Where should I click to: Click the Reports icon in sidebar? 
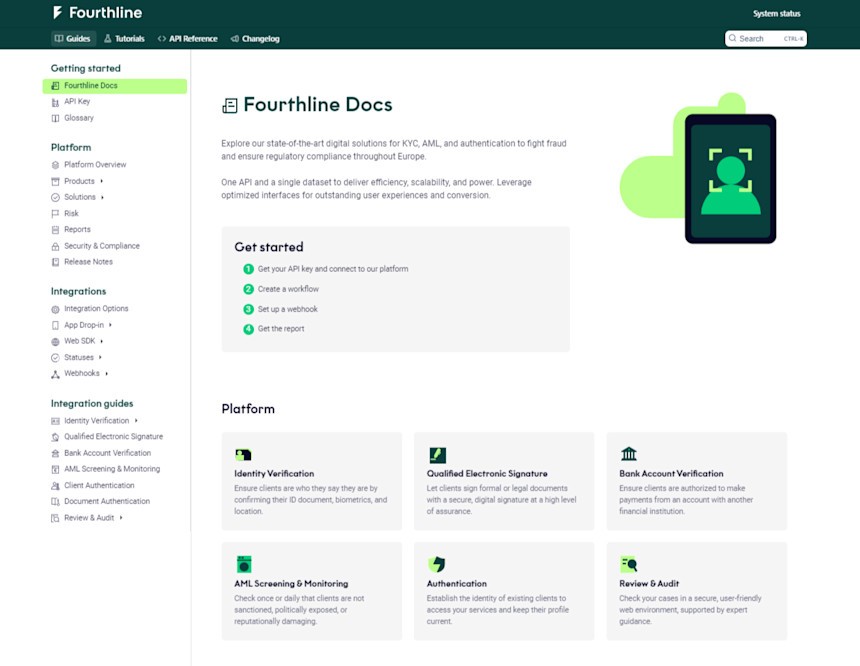point(55,230)
